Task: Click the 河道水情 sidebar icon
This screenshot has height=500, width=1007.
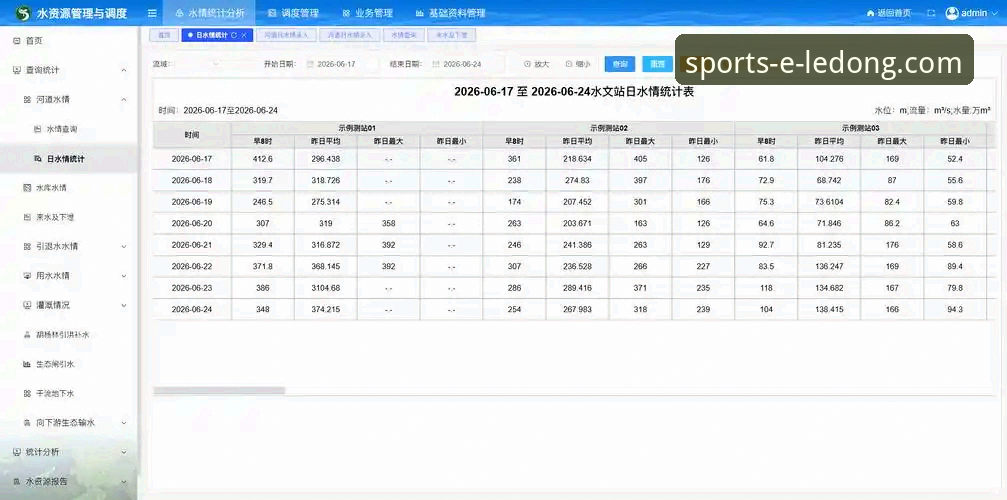Action: [x=27, y=99]
